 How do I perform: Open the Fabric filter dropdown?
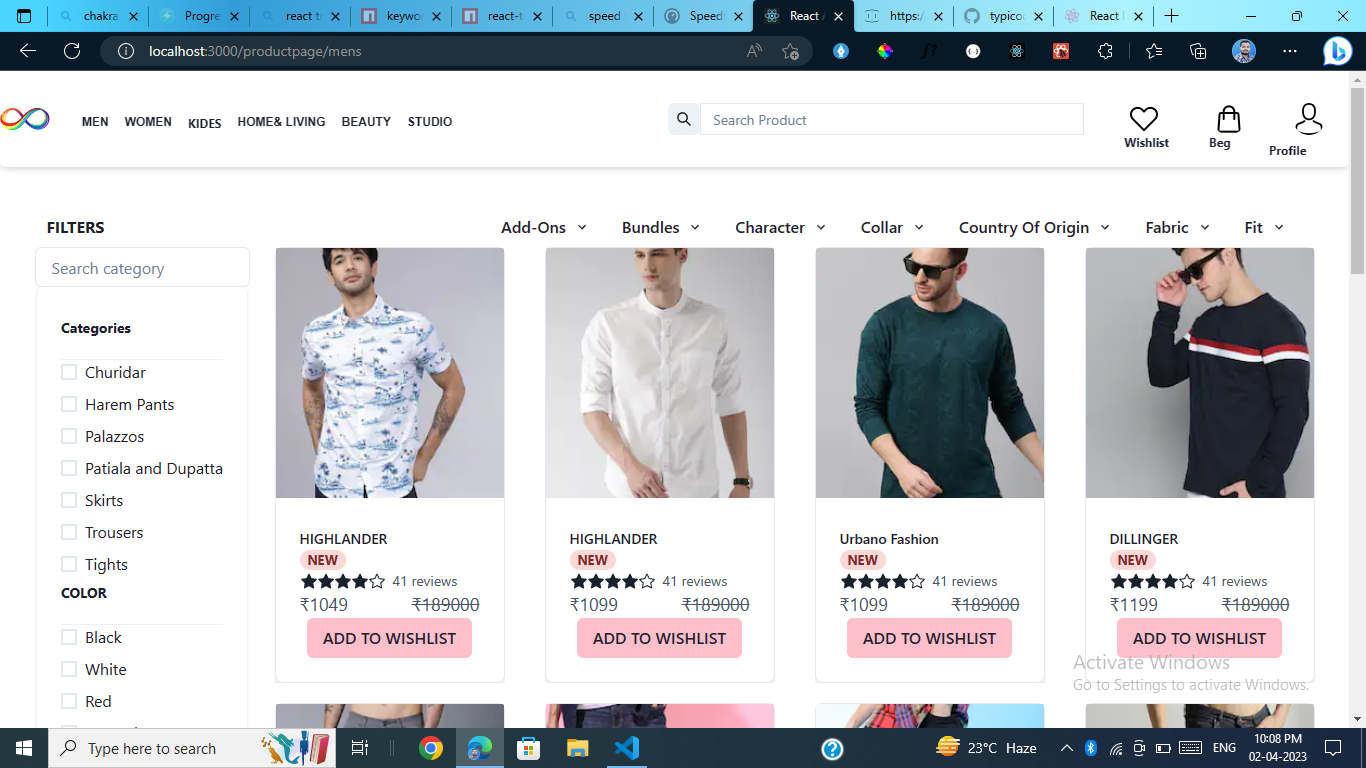coord(1178,227)
